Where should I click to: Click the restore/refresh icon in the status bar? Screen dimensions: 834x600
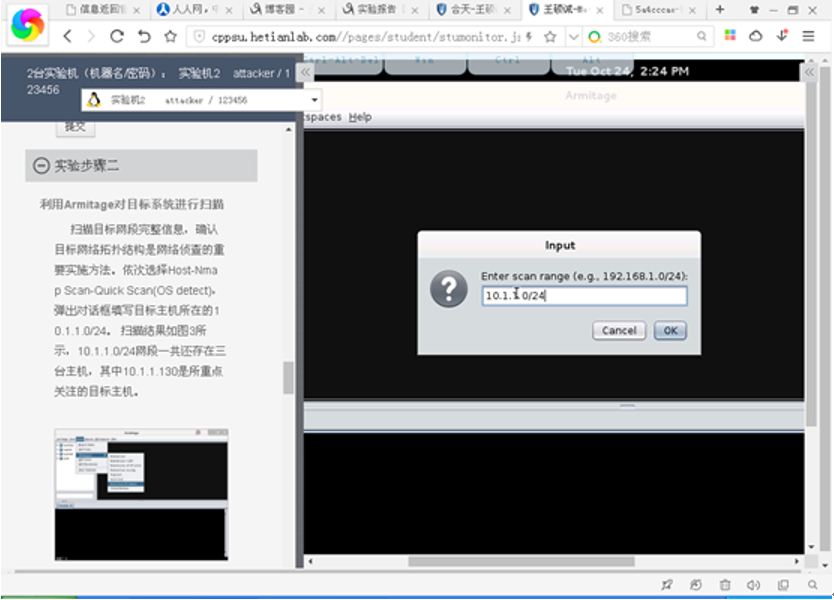click(x=696, y=585)
